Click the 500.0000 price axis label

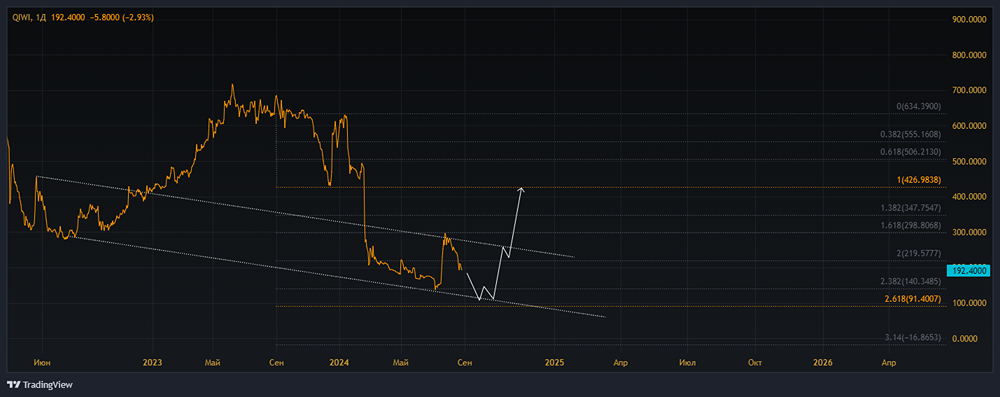(970, 161)
